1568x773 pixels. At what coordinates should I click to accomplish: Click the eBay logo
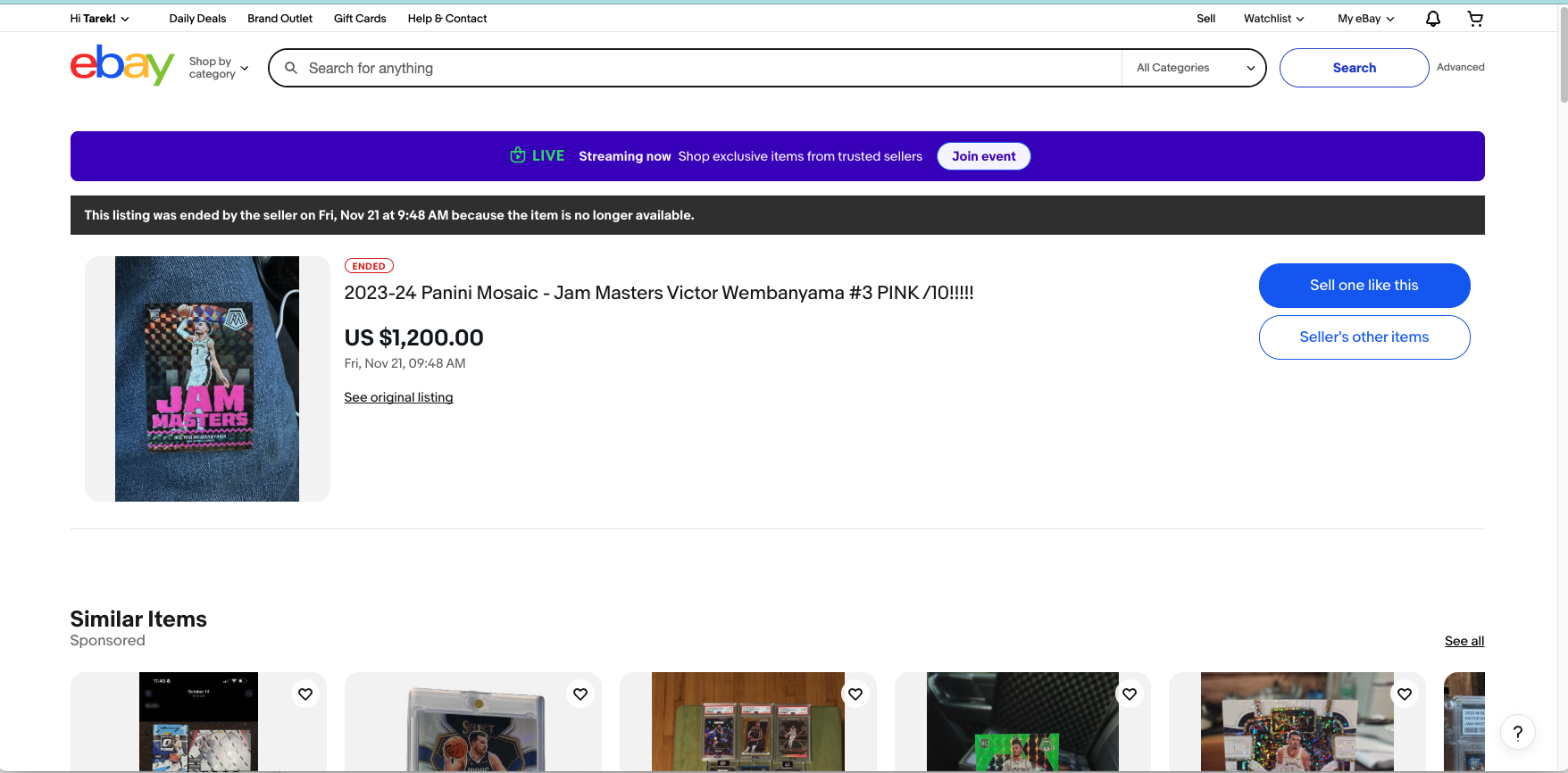point(122,65)
